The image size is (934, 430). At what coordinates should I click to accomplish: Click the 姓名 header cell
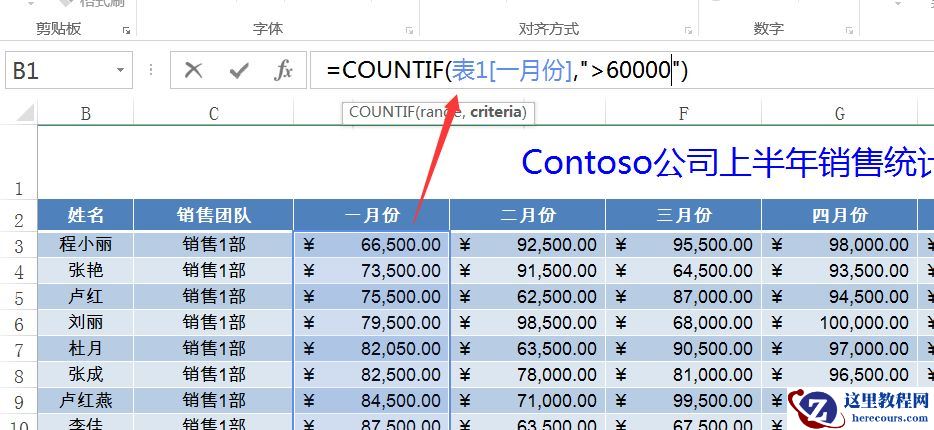[86, 215]
